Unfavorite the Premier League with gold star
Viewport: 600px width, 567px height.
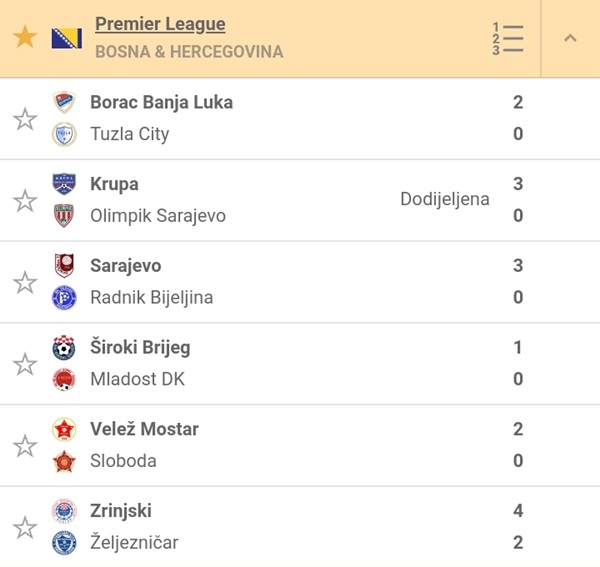tap(25, 38)
